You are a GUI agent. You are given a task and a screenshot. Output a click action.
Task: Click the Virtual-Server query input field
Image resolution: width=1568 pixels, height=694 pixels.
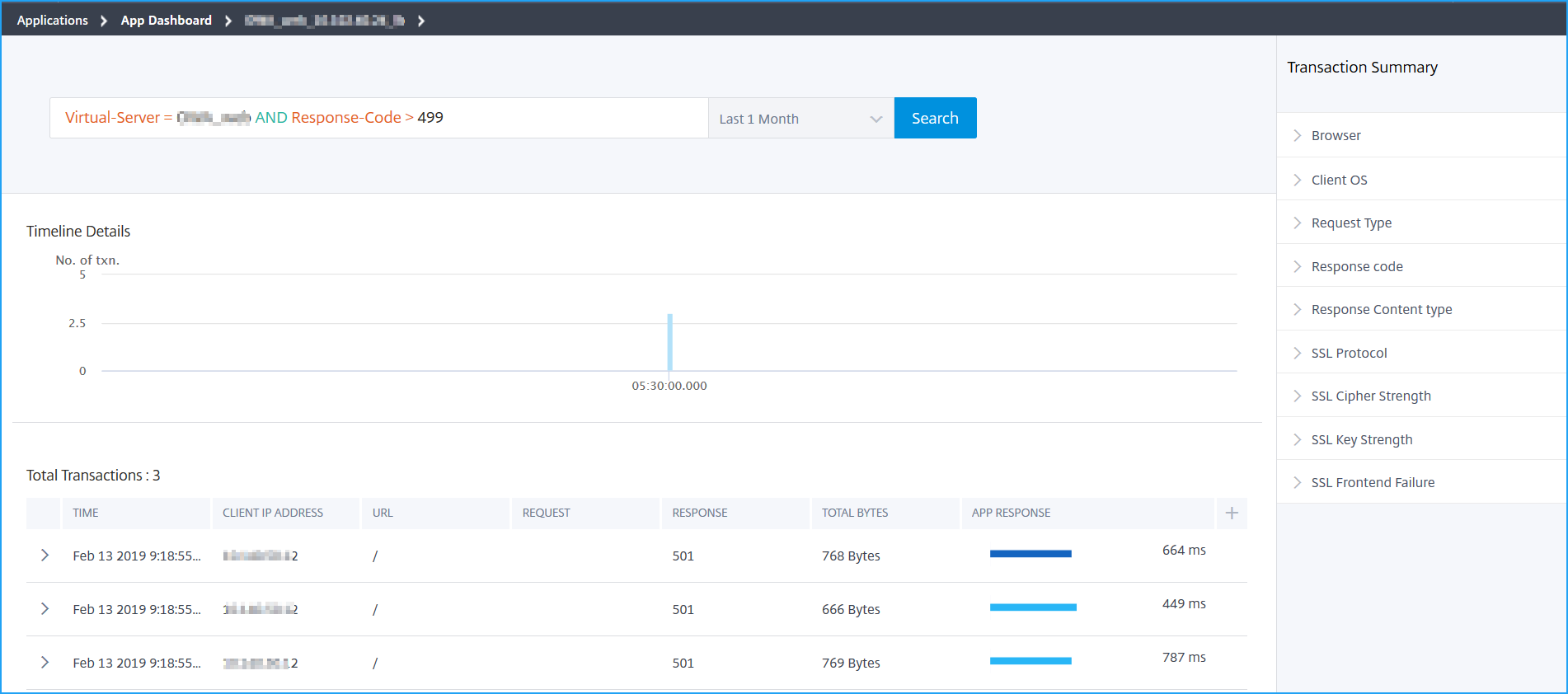[378, 118]
